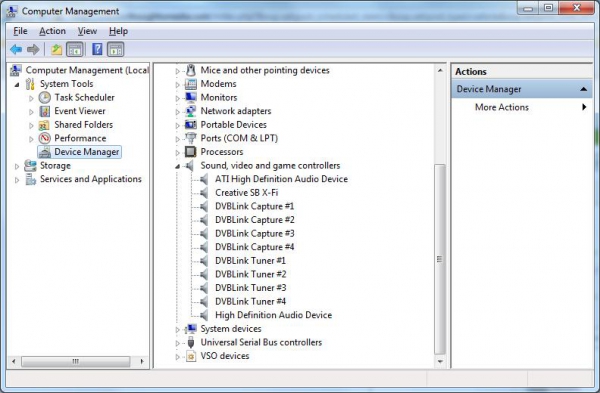Select DVBLink Tuner #4 device
The image size is (600, 393).
[x=251, y=302]
